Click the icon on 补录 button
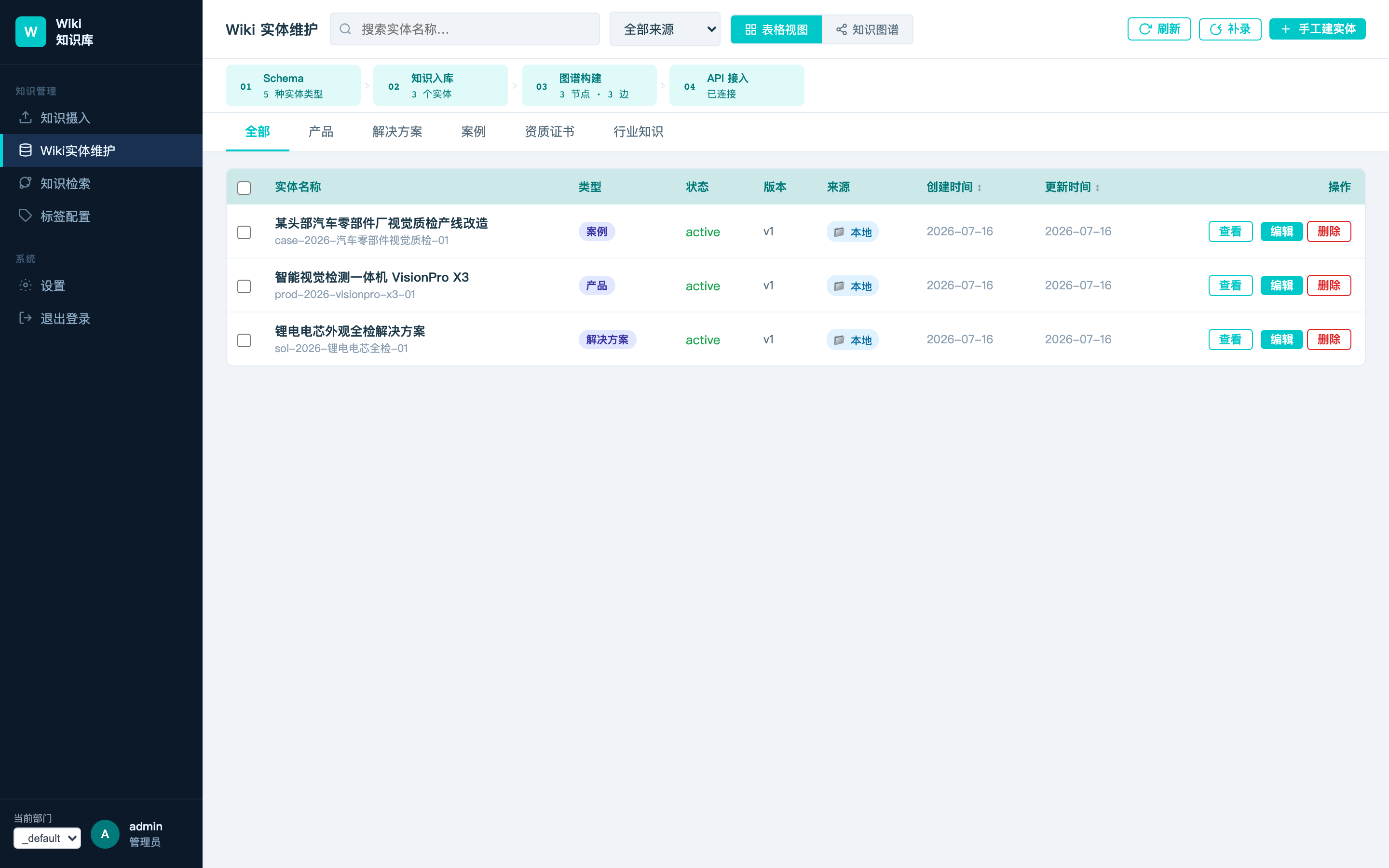The width and height of the screenshot is (1389, 868). click(x=1216, y=29)
